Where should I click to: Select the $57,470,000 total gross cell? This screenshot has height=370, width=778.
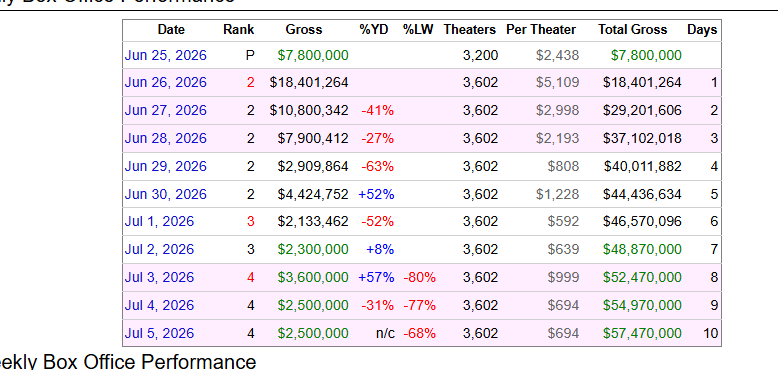coord(642,333)
